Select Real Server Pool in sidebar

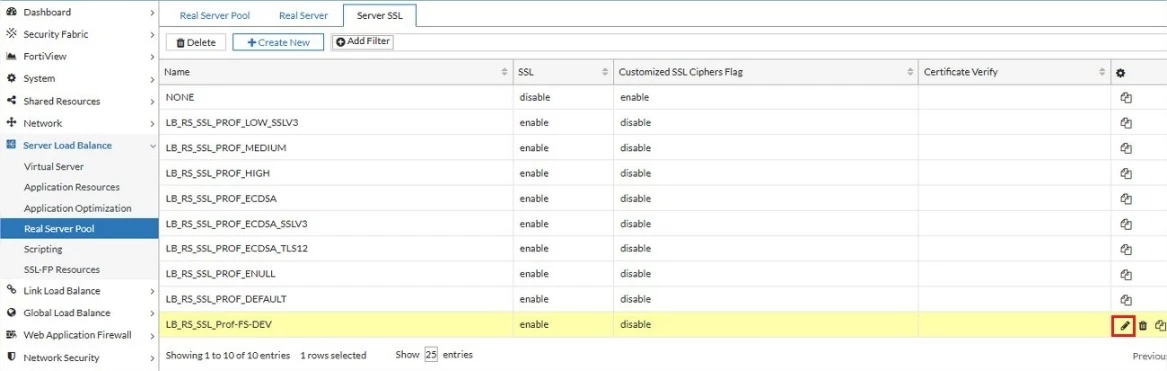(x=79, y=229)
